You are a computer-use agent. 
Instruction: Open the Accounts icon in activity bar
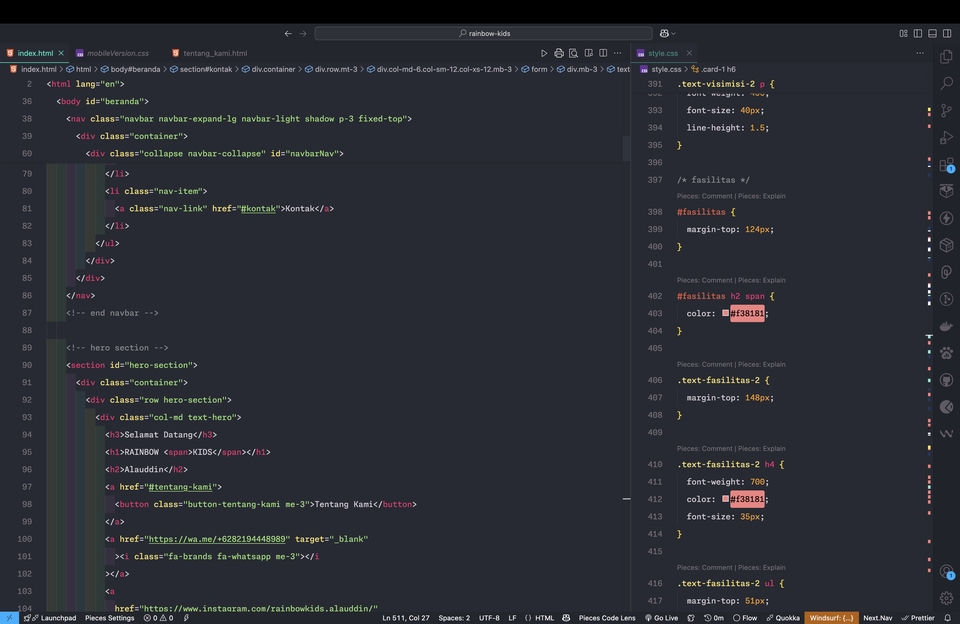[947, 571]
